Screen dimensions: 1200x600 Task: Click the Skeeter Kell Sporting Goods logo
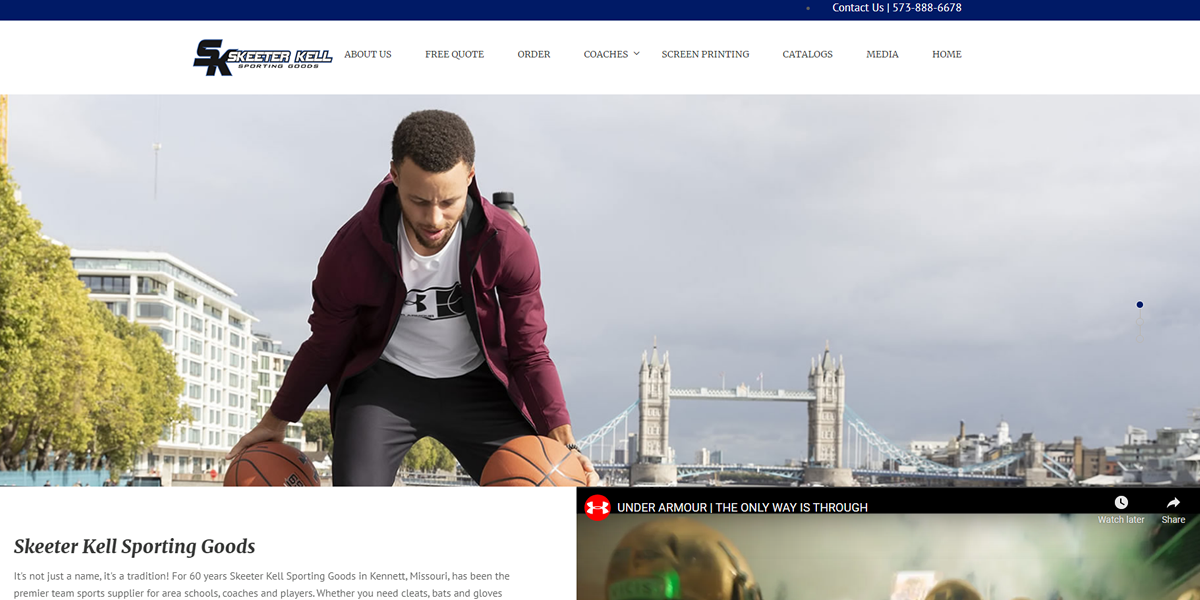point(262,57)
